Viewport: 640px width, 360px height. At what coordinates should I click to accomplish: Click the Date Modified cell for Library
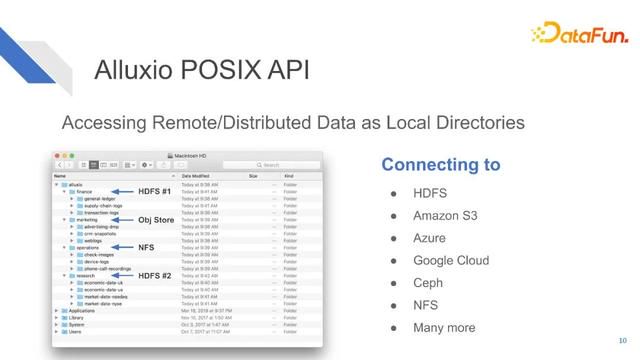[207, 318]
